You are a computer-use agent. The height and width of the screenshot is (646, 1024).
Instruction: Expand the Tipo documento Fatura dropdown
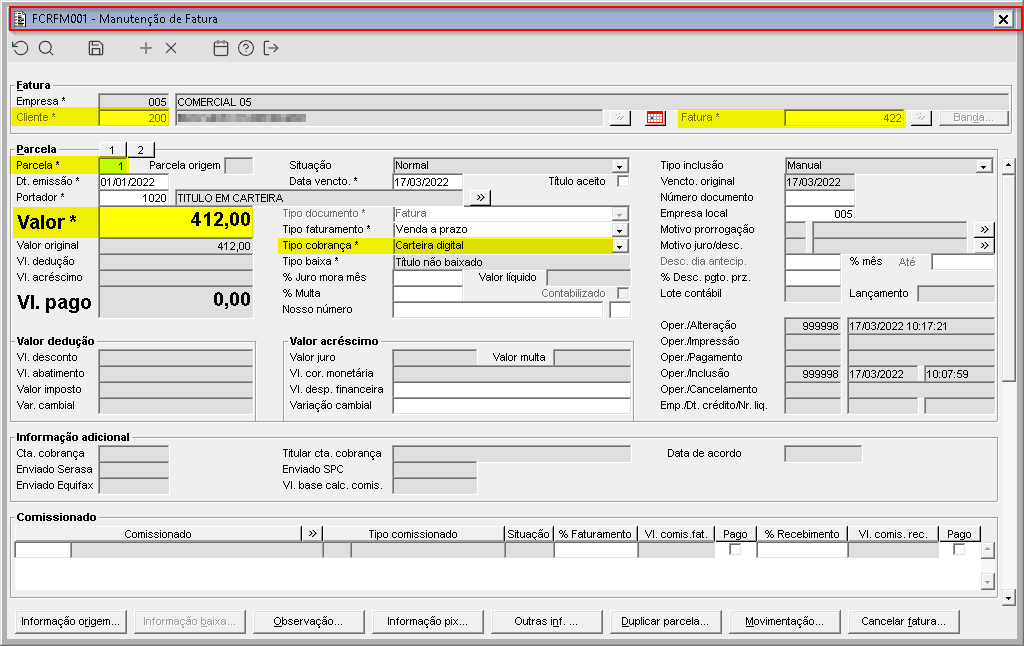click(620, 214)
